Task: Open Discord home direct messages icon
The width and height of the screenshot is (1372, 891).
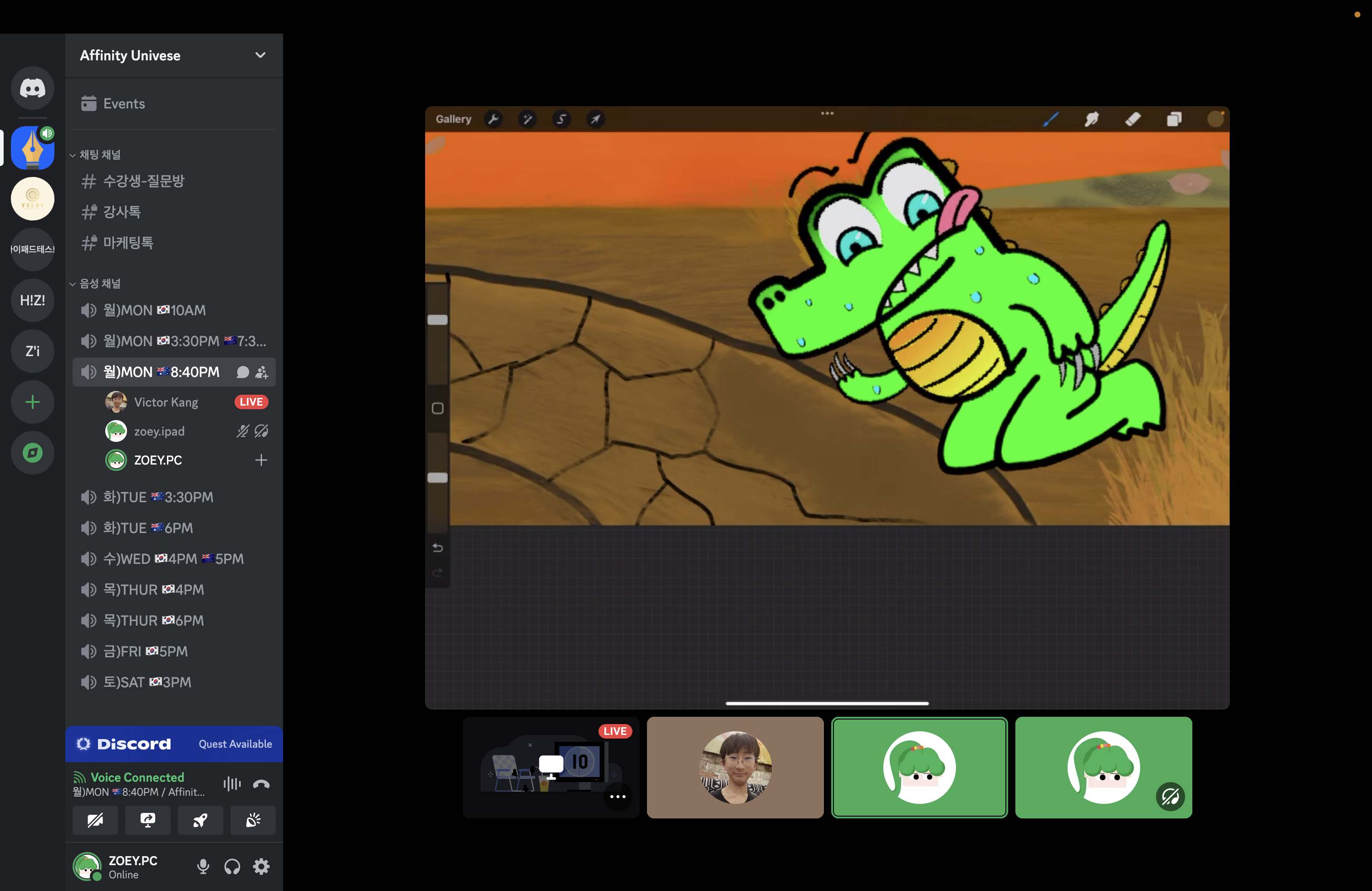Action: tap(32, 88)
